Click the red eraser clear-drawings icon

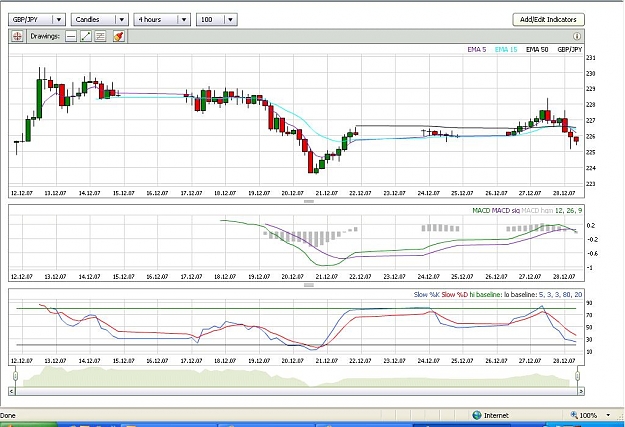pos(118,36)
